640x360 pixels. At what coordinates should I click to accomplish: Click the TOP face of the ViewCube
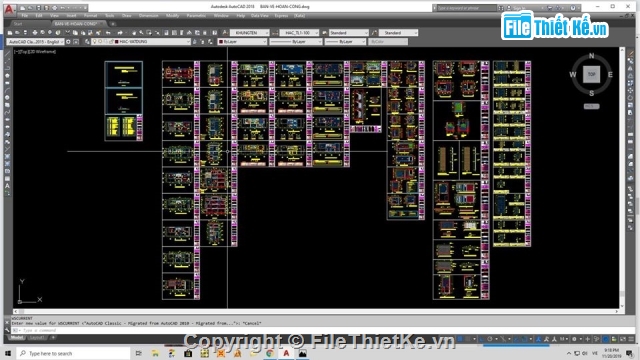pos(591,74)
